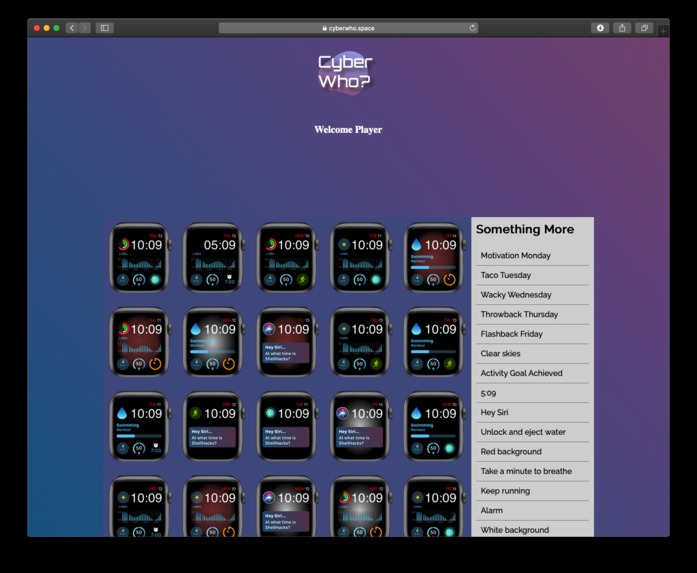Pick water drop watch with breathe complication
Image resolution: width=697 pixels, height=573 pixels.
tap(435, 426)
